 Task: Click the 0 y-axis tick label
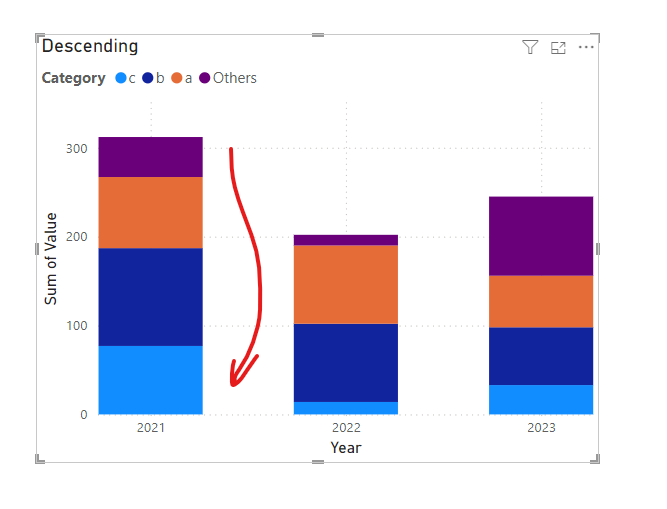(84, 415)
